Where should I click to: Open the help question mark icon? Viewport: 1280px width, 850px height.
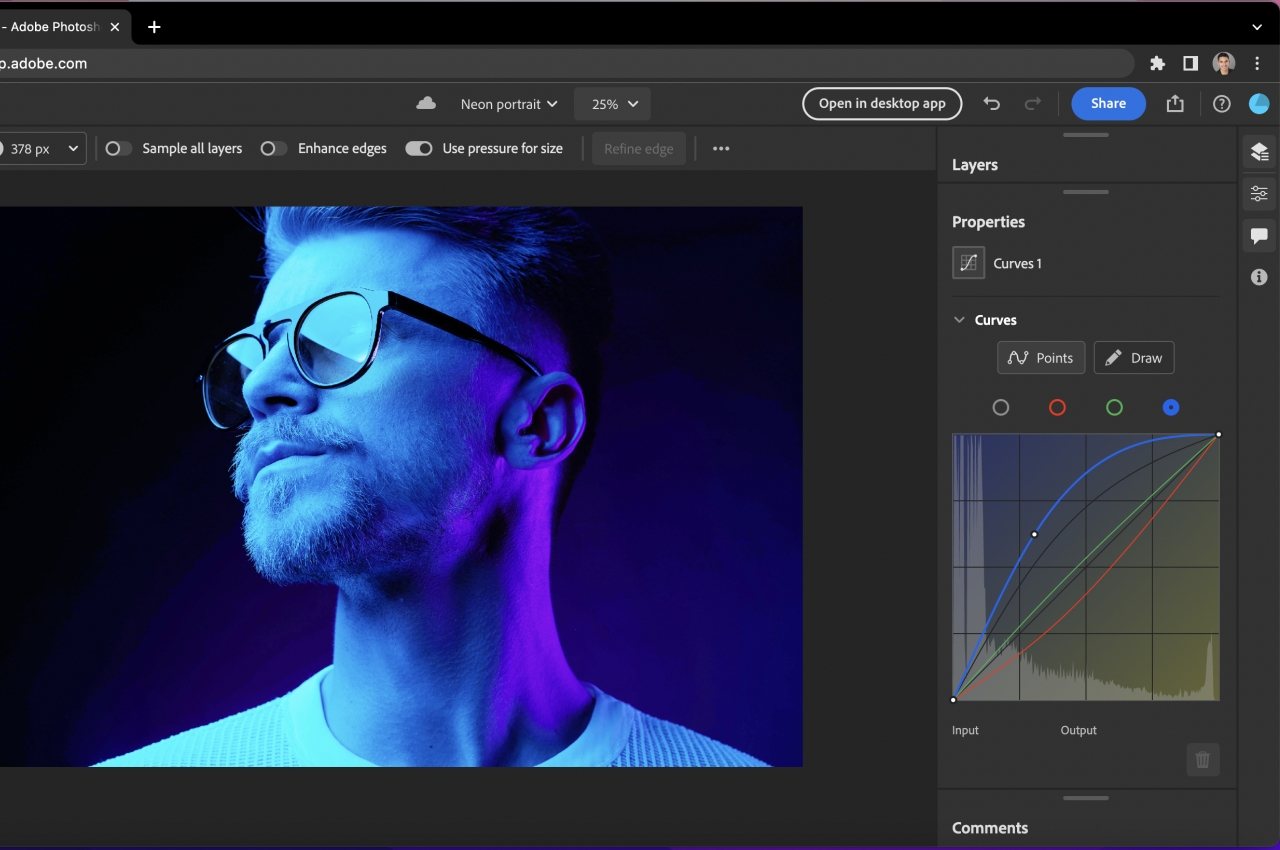(1221, 104)
